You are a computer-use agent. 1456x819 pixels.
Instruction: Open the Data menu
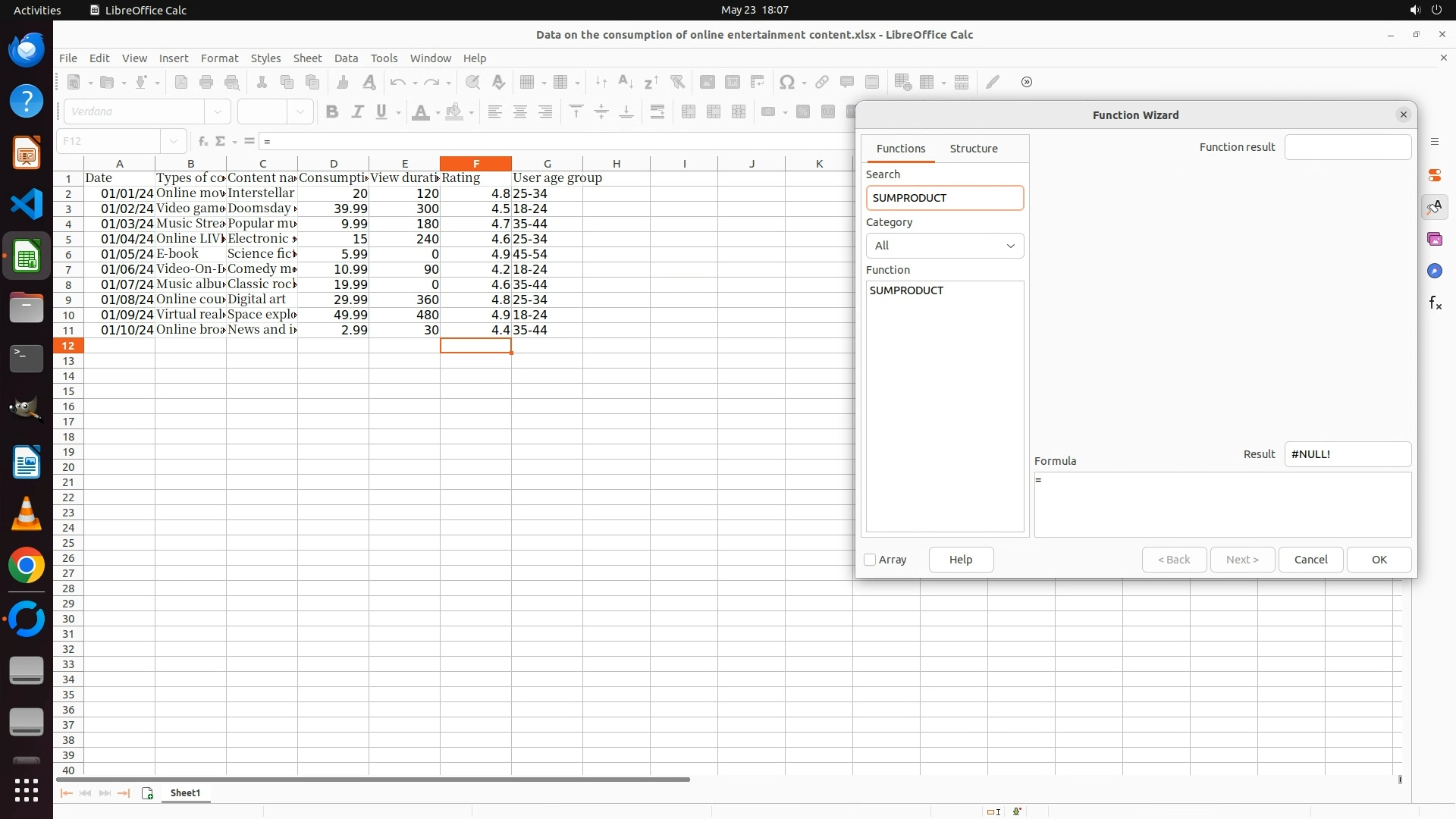tap(346, 58)
